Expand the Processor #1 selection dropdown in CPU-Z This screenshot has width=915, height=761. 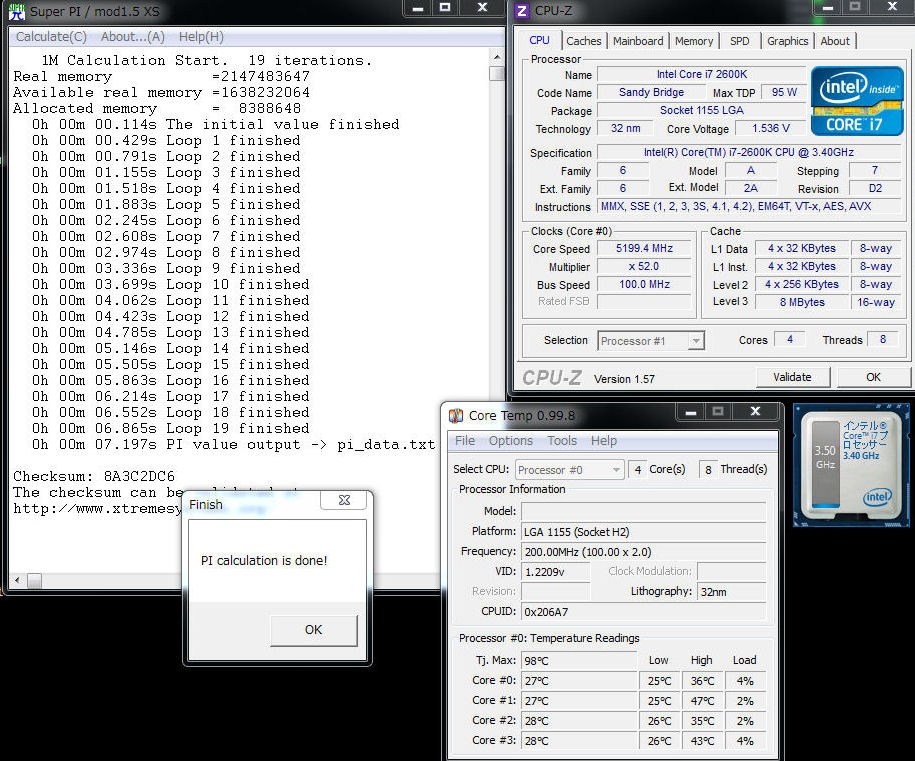click(696, 341)
